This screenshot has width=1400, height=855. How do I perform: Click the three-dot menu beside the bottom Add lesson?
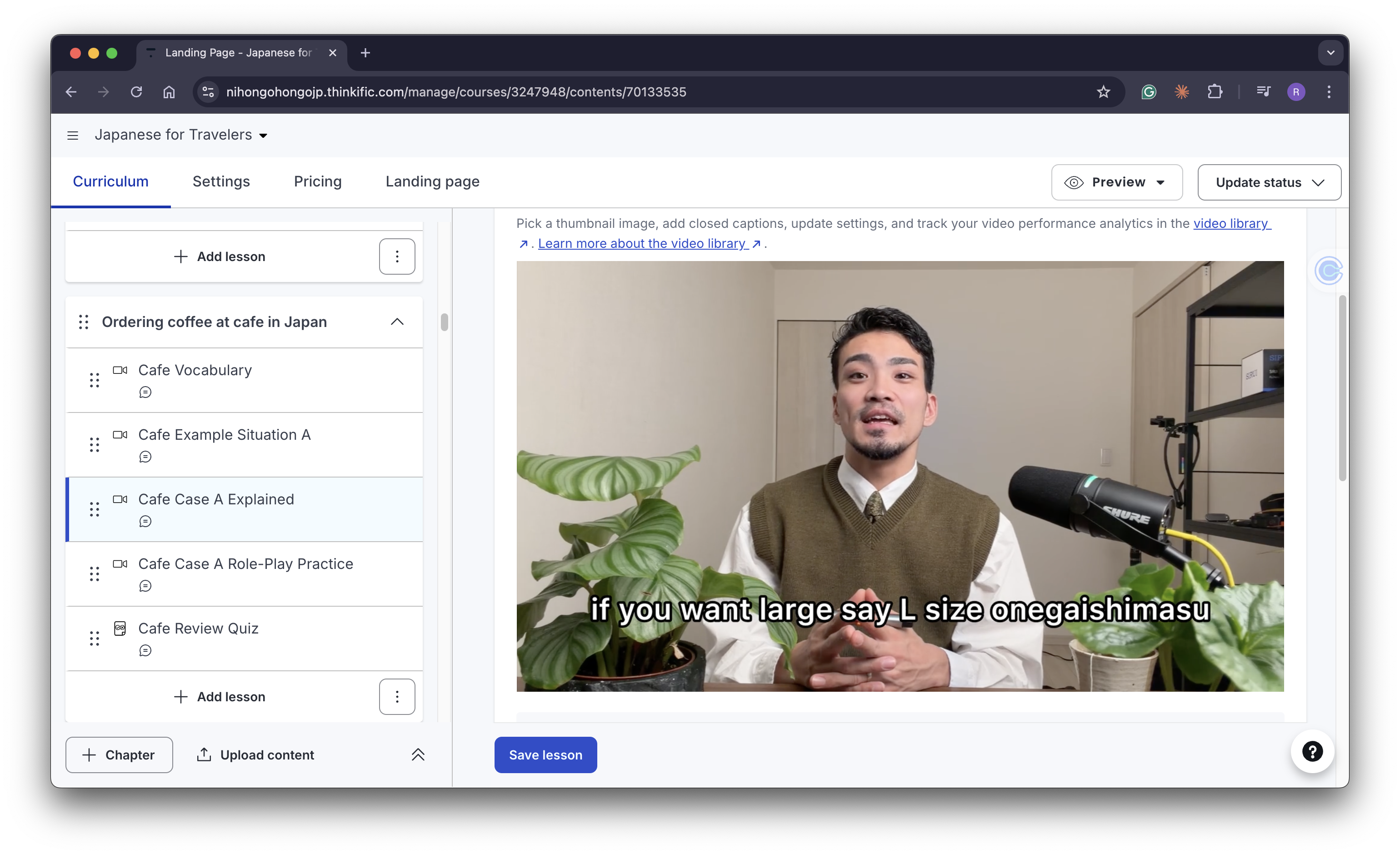[396, 696]
